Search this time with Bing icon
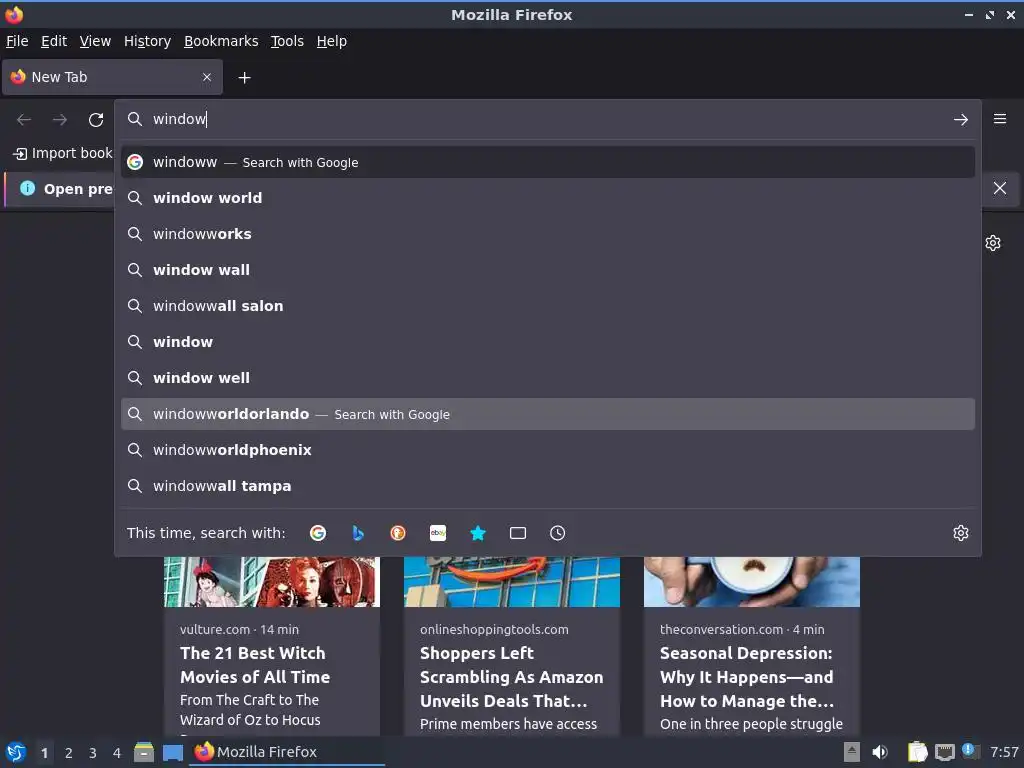Viewport: 1024px width, 768px height. (x=358, y=533)
